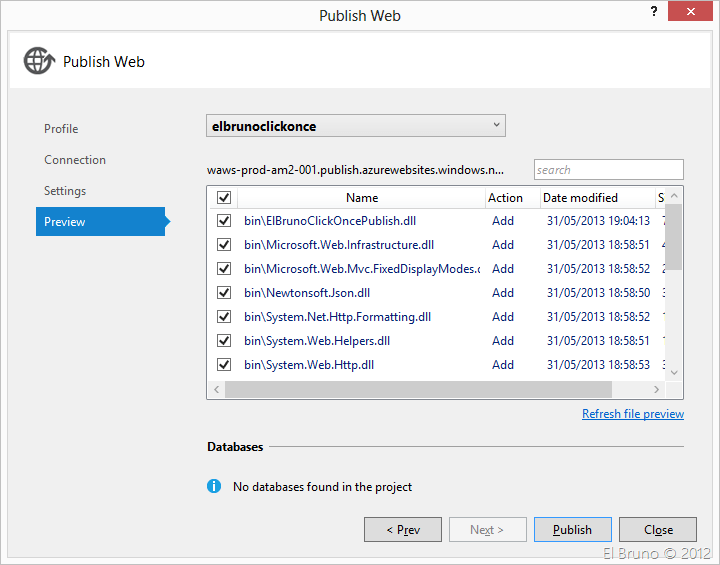
Task: Click the vertical scrollbar down arrow
Action: (674, 372)
